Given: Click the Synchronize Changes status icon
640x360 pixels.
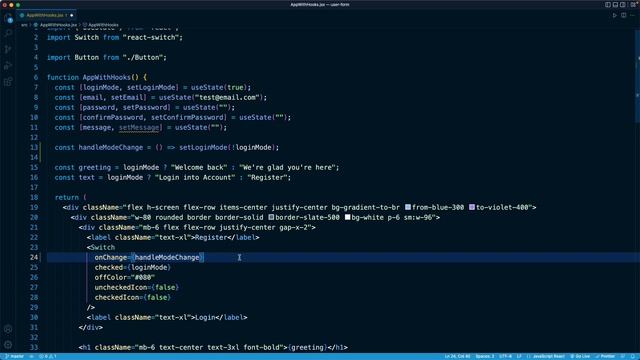Looking at the screenshot, I should coord(31,356).
